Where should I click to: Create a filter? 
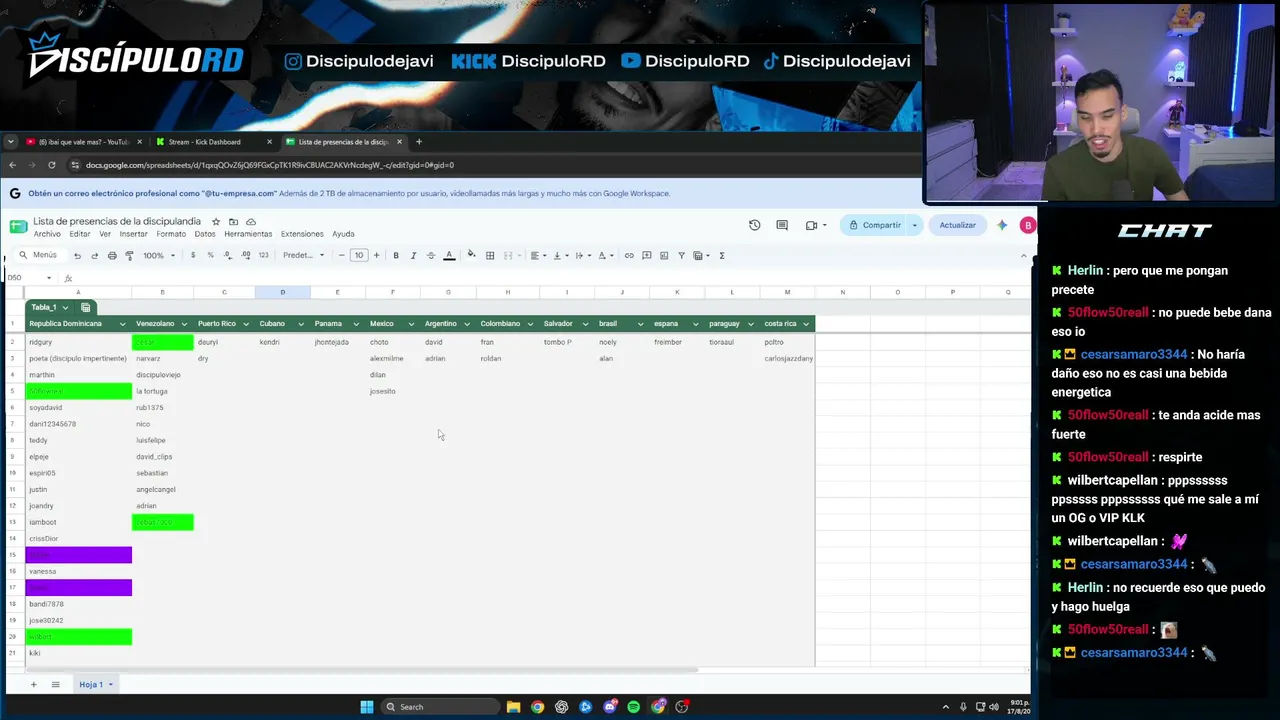682,255
